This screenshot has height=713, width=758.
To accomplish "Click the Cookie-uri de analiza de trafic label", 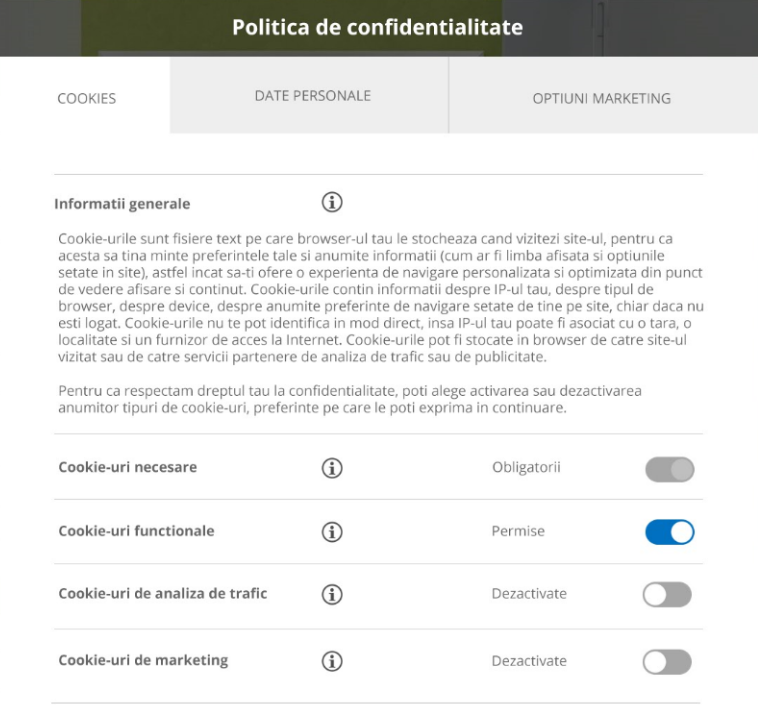I will [x=162, y=593].
